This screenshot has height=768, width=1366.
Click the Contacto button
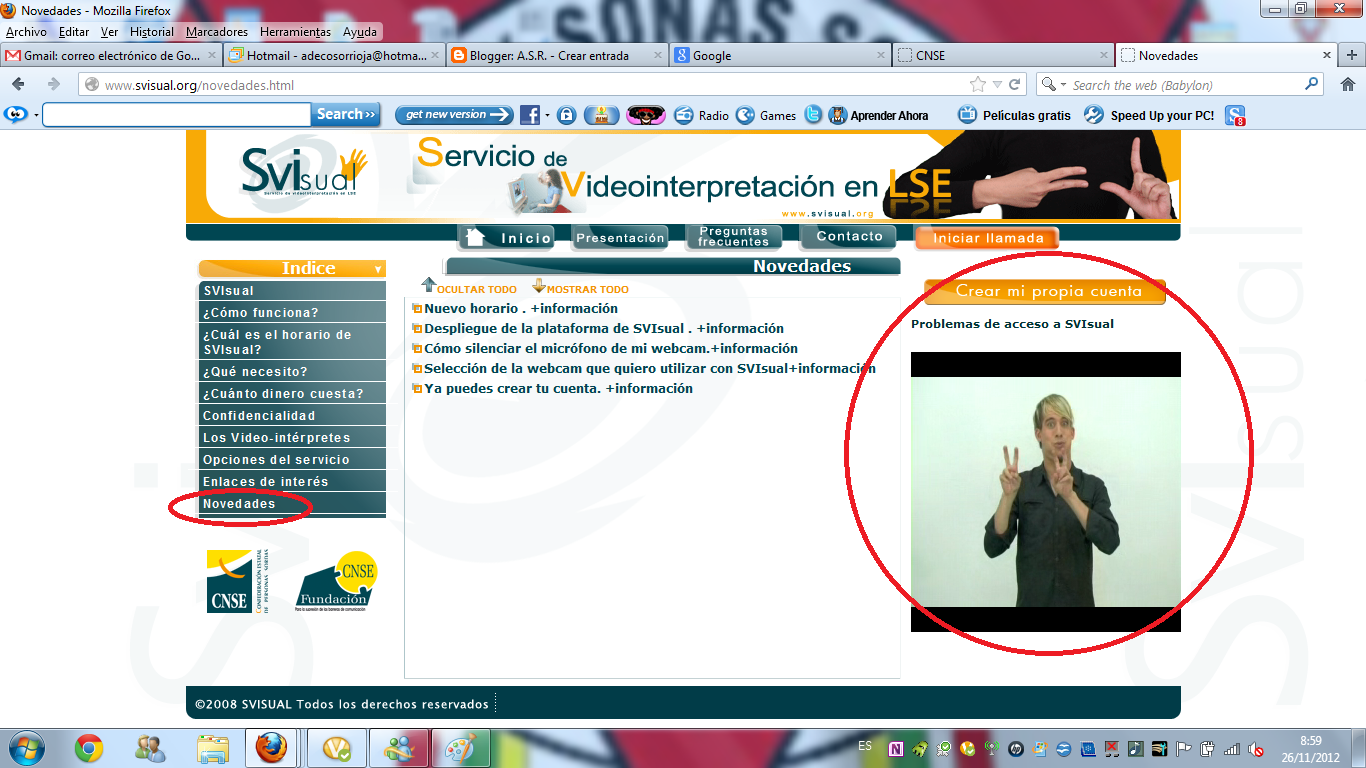click(x=848, y=237)
